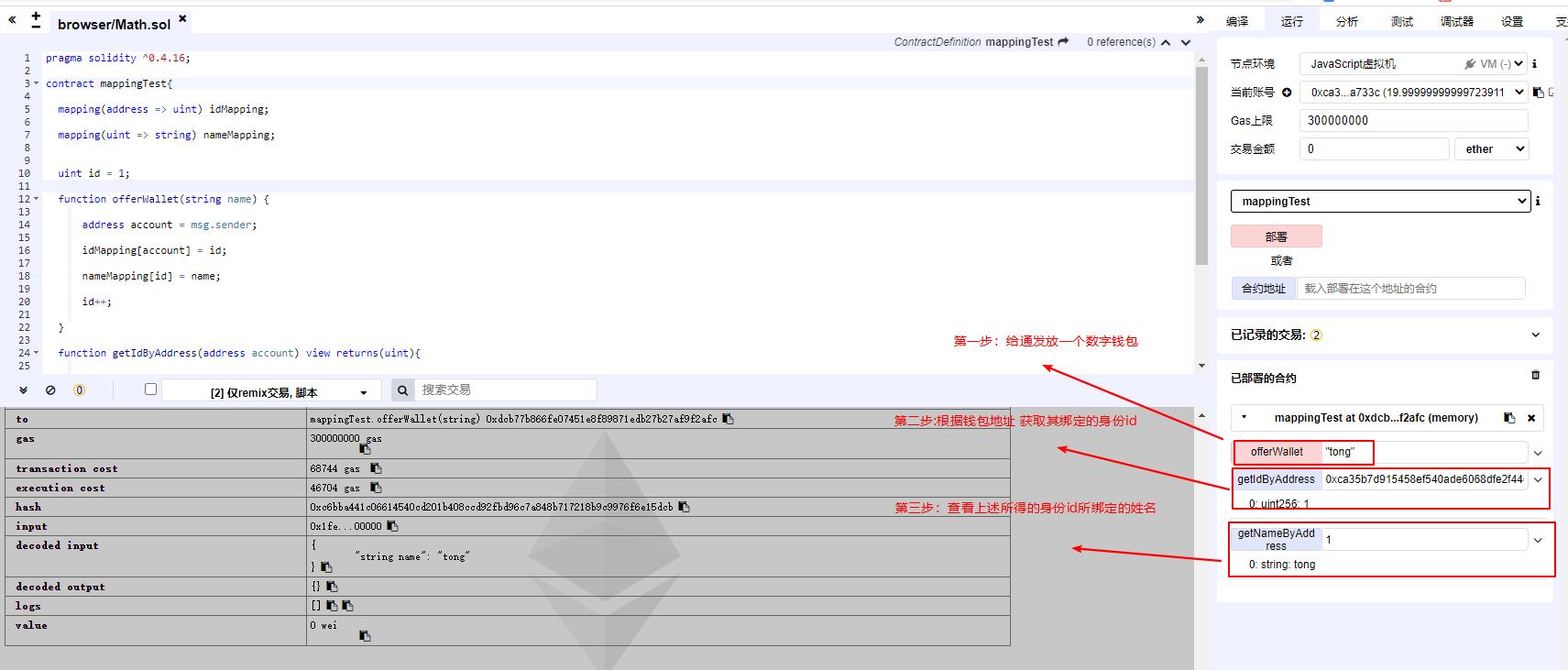Copy the decoded output {} value
This screenshot has height=670, width=1568.
point(332,587)
